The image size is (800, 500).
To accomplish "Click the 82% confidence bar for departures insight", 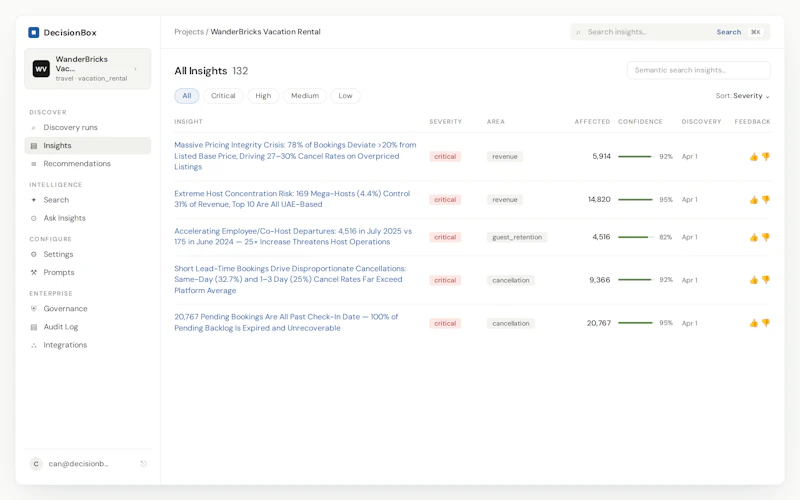I will [635, 237].
